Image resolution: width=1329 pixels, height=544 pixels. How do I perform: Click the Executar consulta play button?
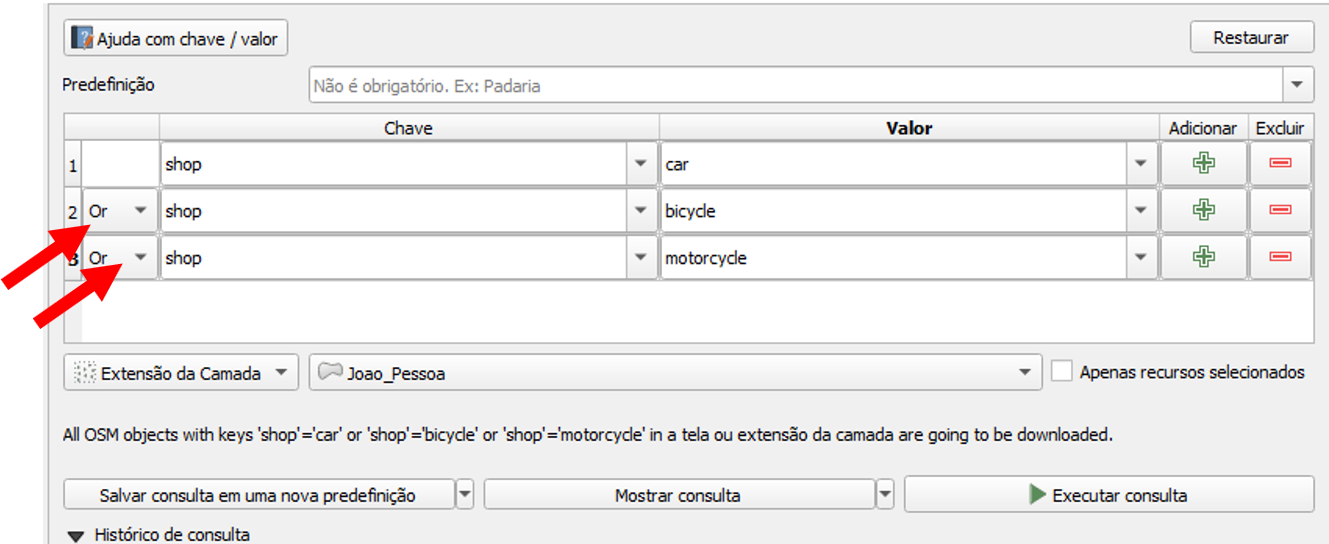(x=1108, y=495)
